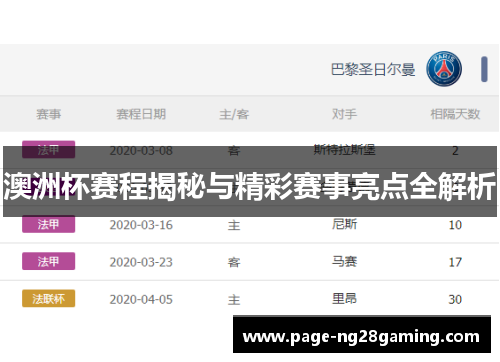
Task: Click the 巴黎圣日尔曼 team name
Action: (x=373, y=70)
